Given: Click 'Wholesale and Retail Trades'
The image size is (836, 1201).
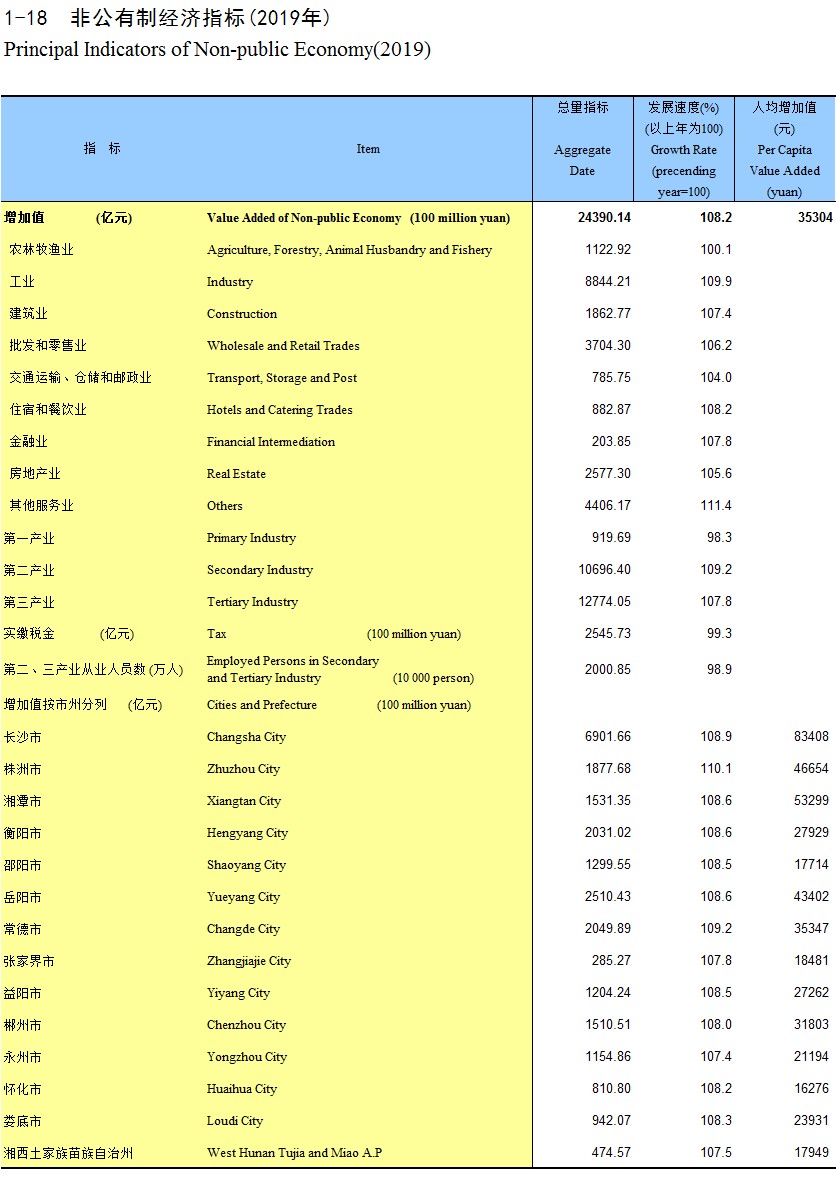Looking at the screenshot, I should point(283,346).
